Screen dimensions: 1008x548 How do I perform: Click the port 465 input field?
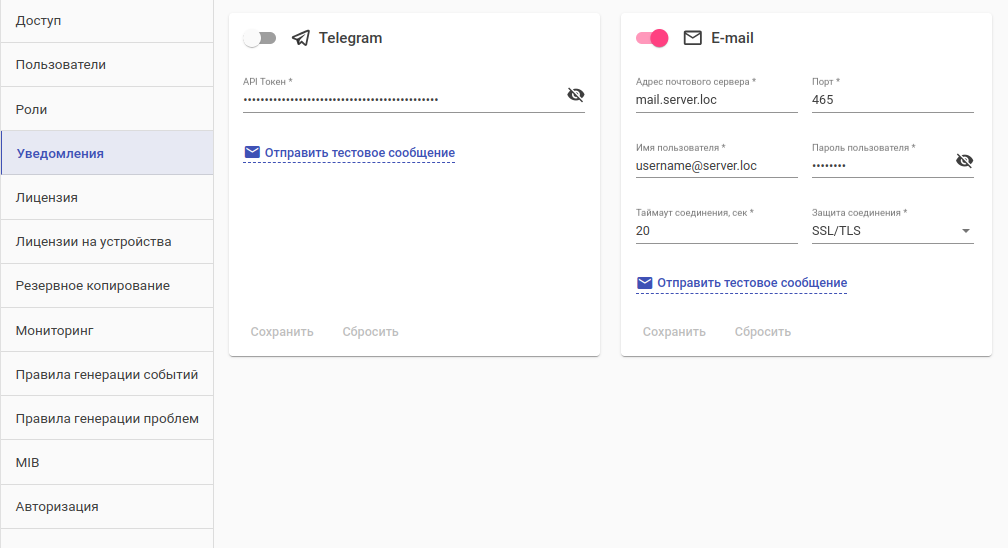click(x=892, y=100)
